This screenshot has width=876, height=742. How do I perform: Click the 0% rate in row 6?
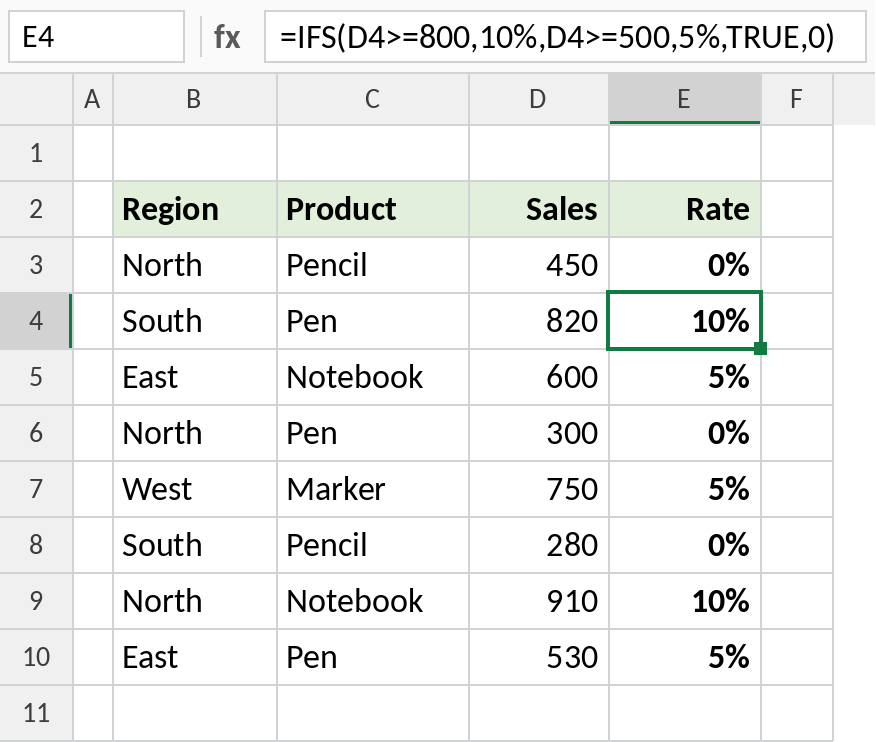(x=684, y=433)
